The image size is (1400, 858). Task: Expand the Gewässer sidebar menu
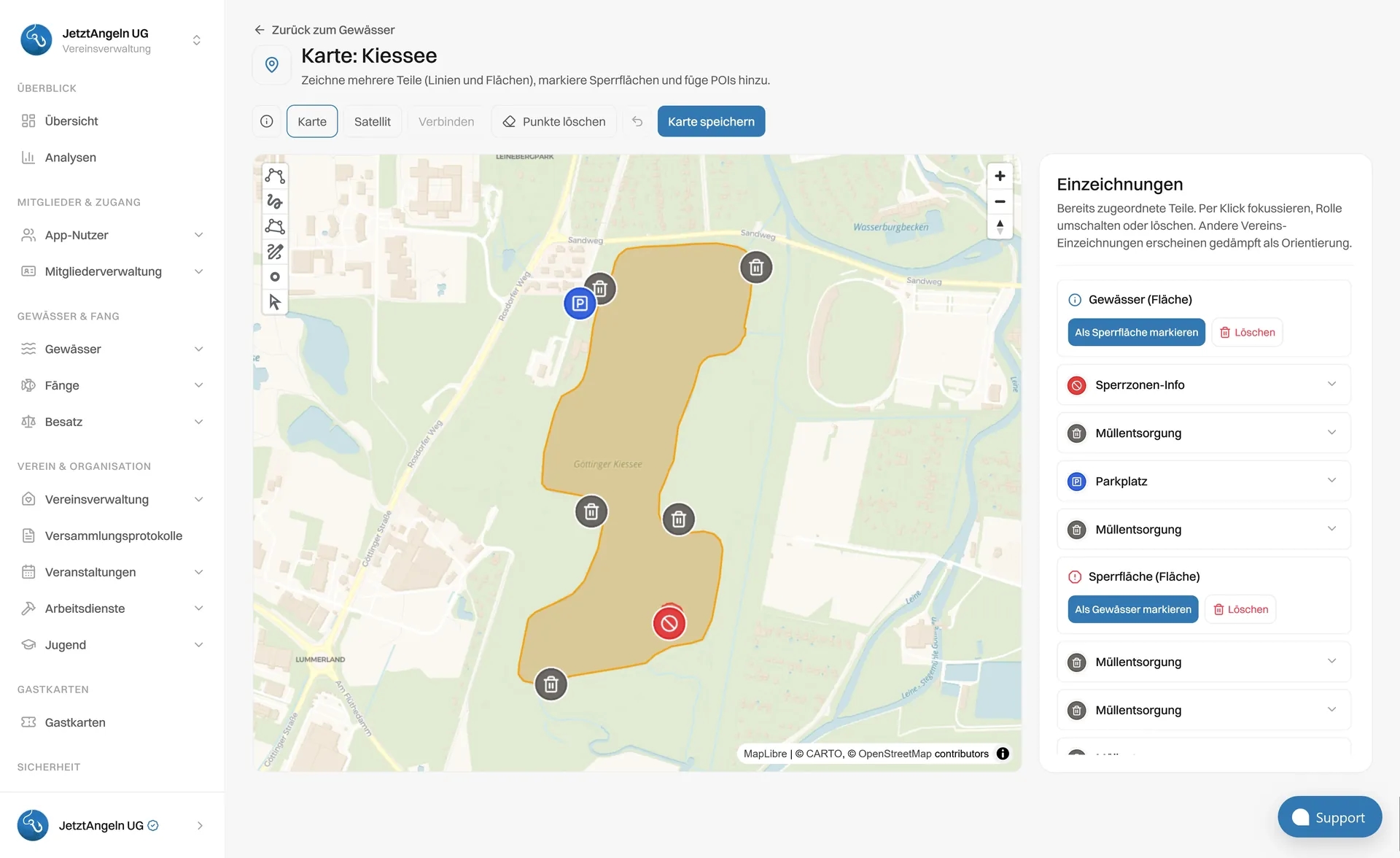click(112, 349)
